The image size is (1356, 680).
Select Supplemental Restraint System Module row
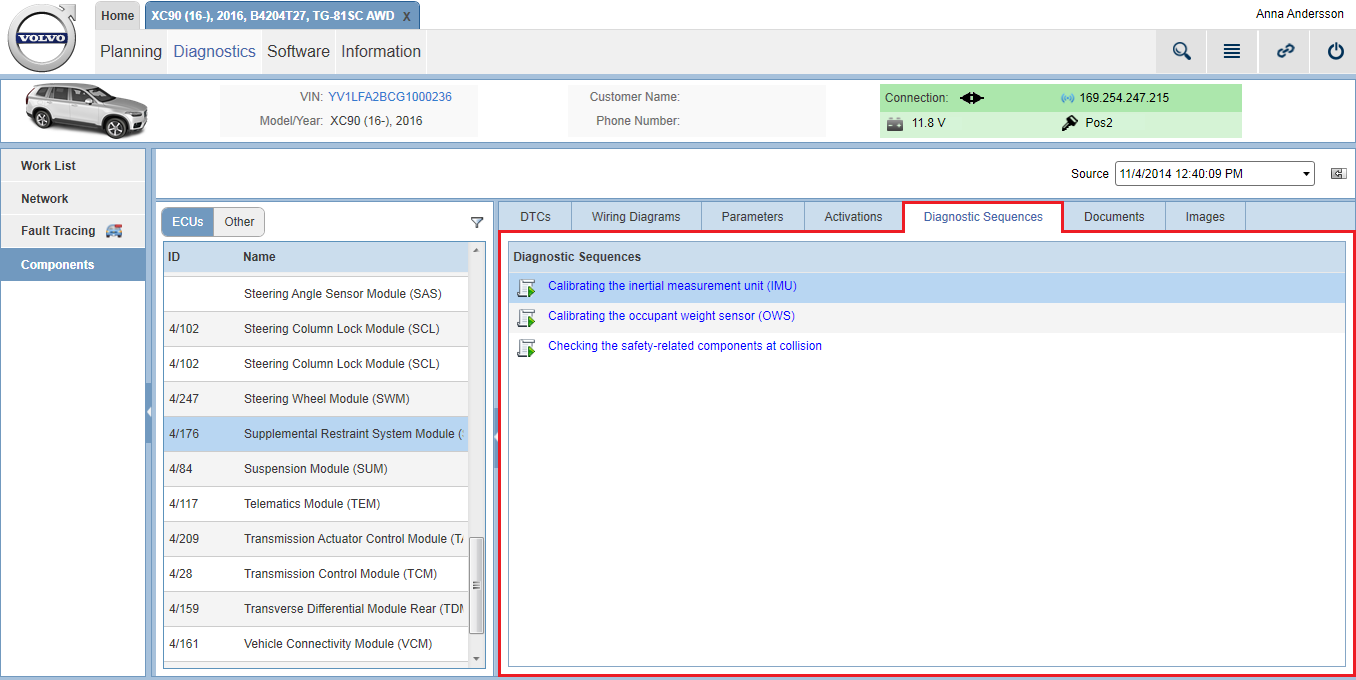coord(316,434)
